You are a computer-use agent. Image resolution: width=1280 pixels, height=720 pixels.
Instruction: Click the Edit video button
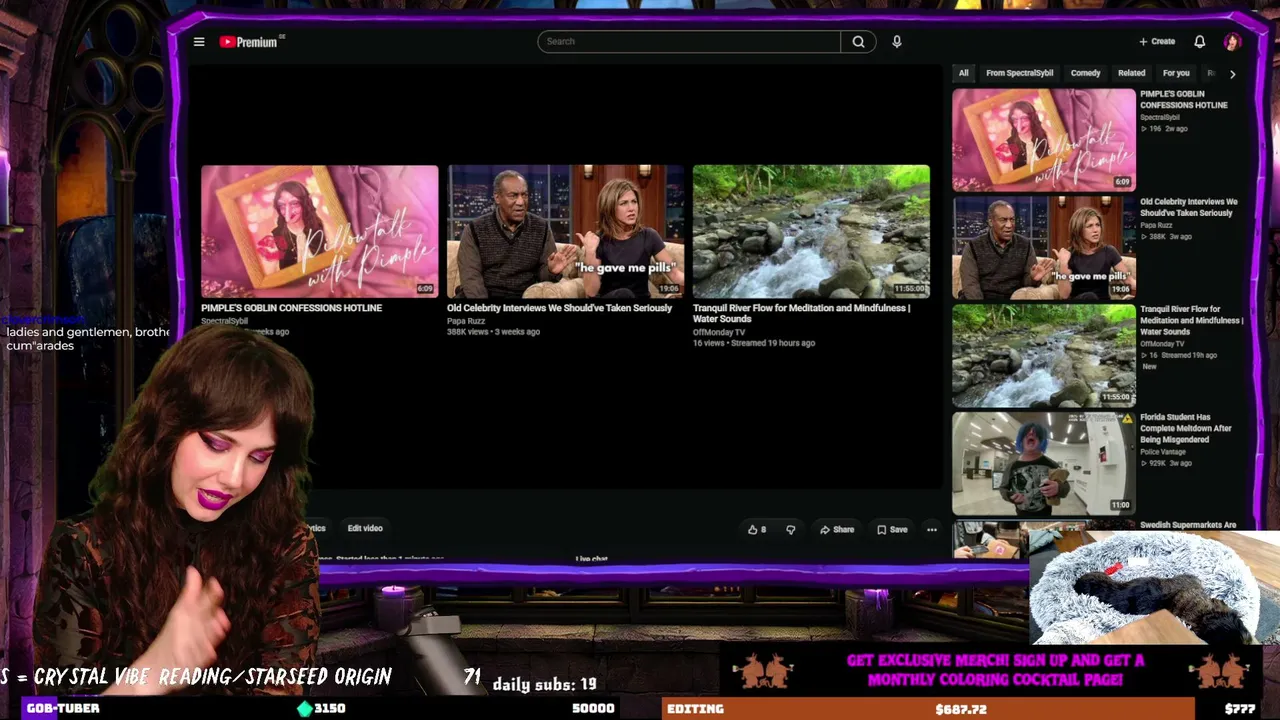pyautogui.click(x=365, y=528)
